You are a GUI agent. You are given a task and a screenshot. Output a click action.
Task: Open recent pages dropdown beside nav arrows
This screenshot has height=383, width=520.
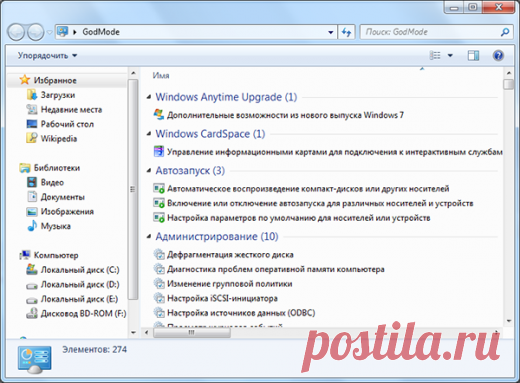pyautogui.click(x=49, y=32)
